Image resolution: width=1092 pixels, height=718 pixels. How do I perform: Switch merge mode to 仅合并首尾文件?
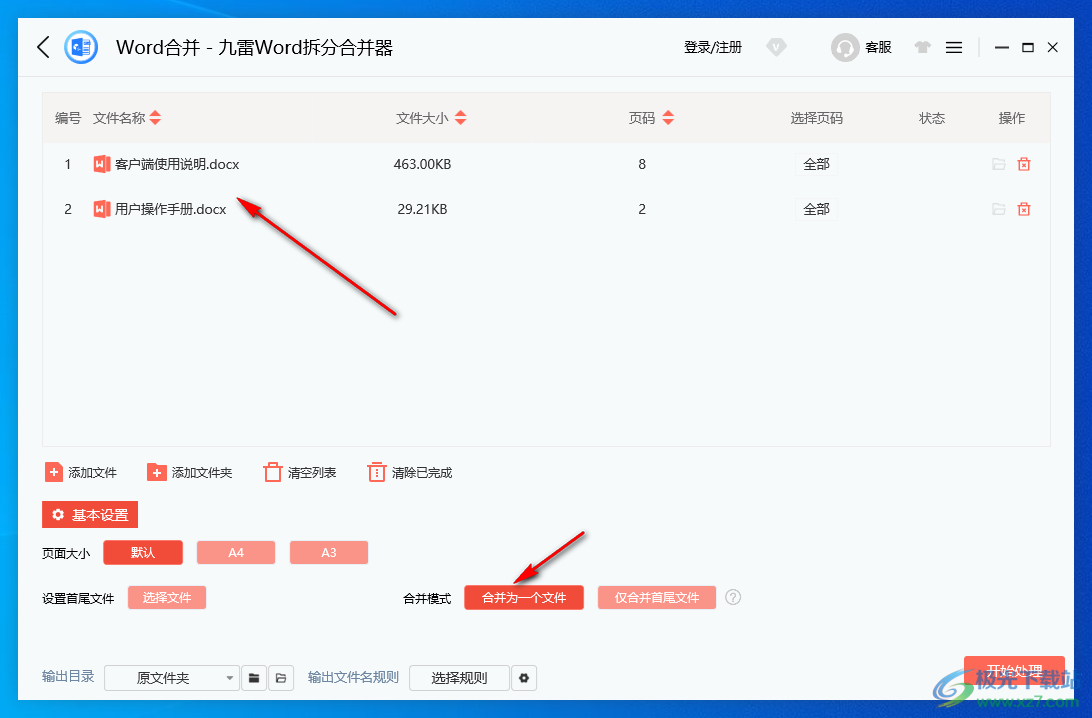(x=656, y=597)
